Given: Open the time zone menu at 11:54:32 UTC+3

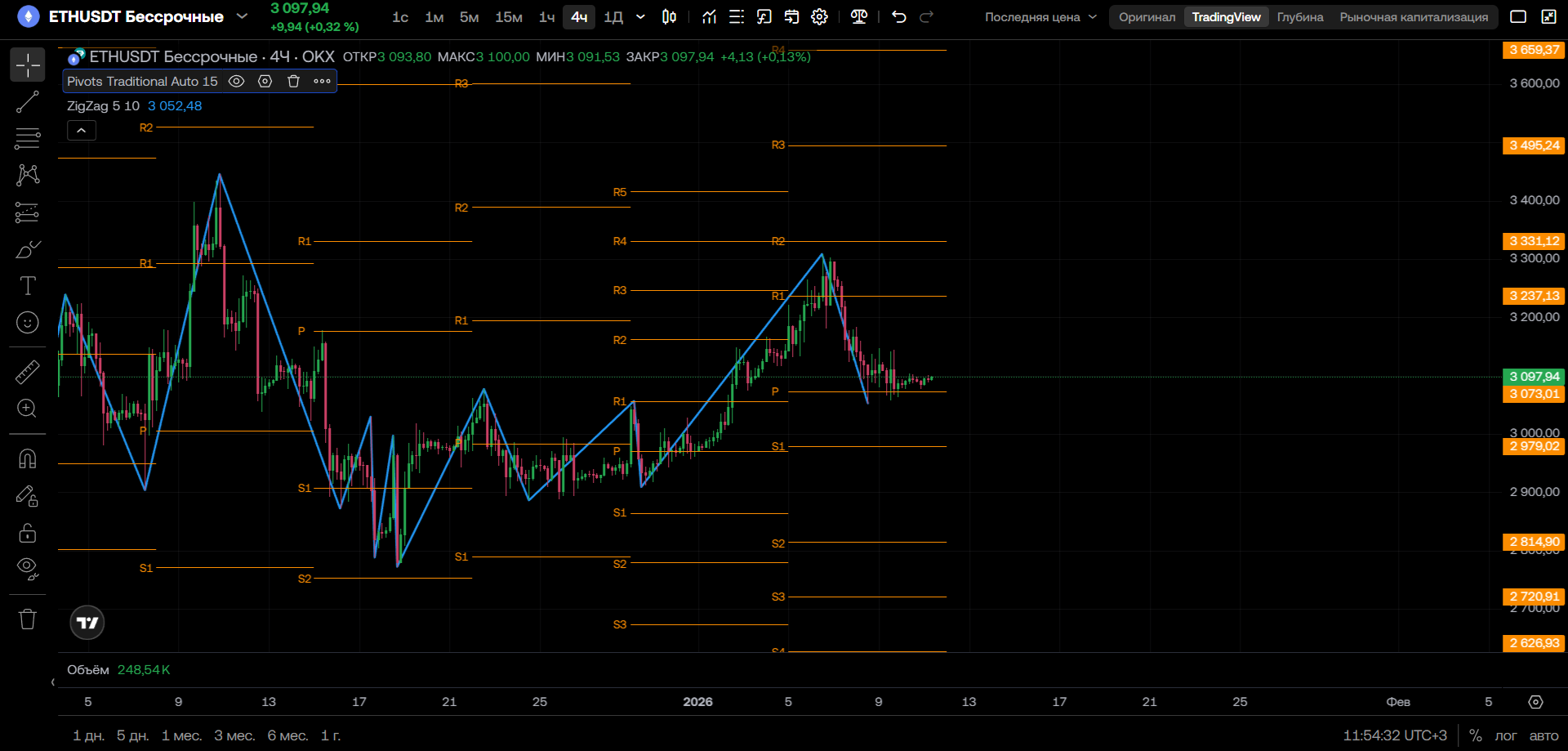Looking at the screenshot, I should 1394,735.
